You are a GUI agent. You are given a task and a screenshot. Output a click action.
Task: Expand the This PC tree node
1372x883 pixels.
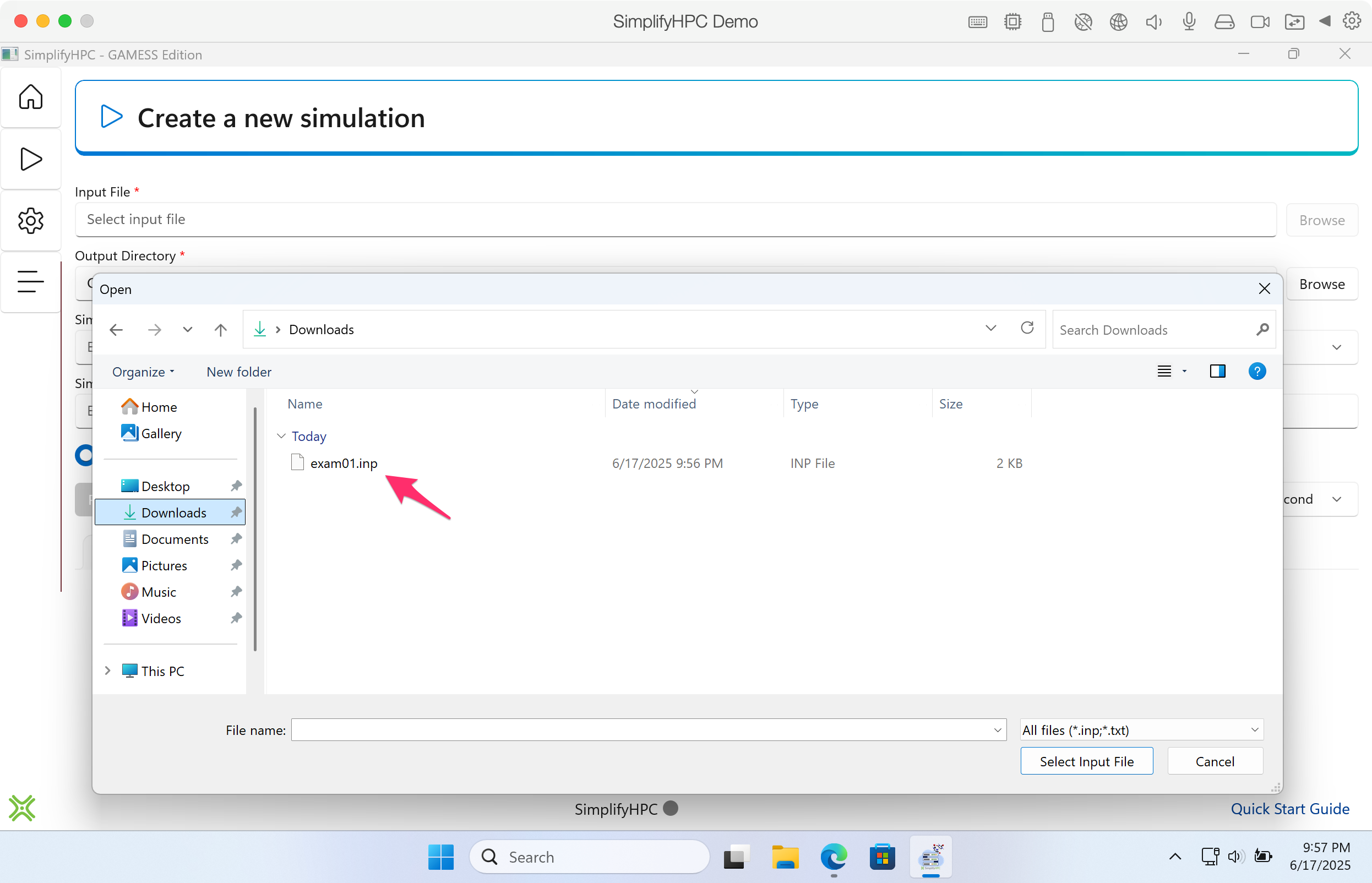tap(108, 671)
